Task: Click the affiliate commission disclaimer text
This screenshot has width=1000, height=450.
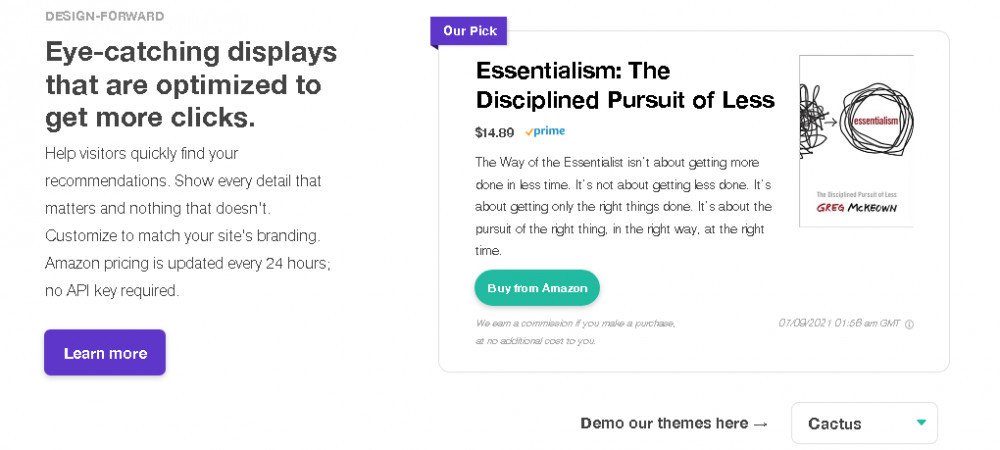Action: pyautogui.click(x=575, y=331)
